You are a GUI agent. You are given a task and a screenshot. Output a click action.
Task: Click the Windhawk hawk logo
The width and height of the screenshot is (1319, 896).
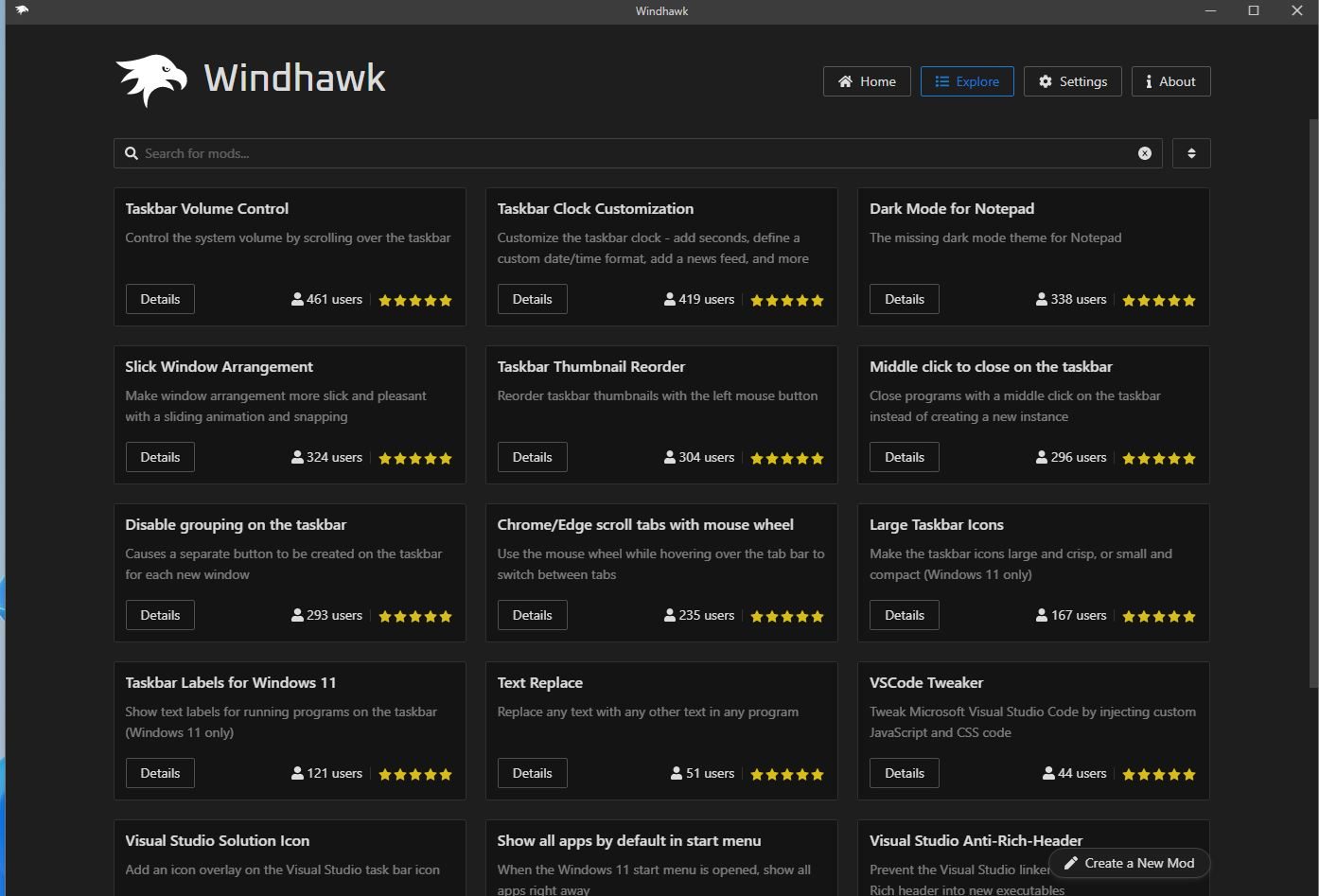pyautogui.click(x=151, y=80)
